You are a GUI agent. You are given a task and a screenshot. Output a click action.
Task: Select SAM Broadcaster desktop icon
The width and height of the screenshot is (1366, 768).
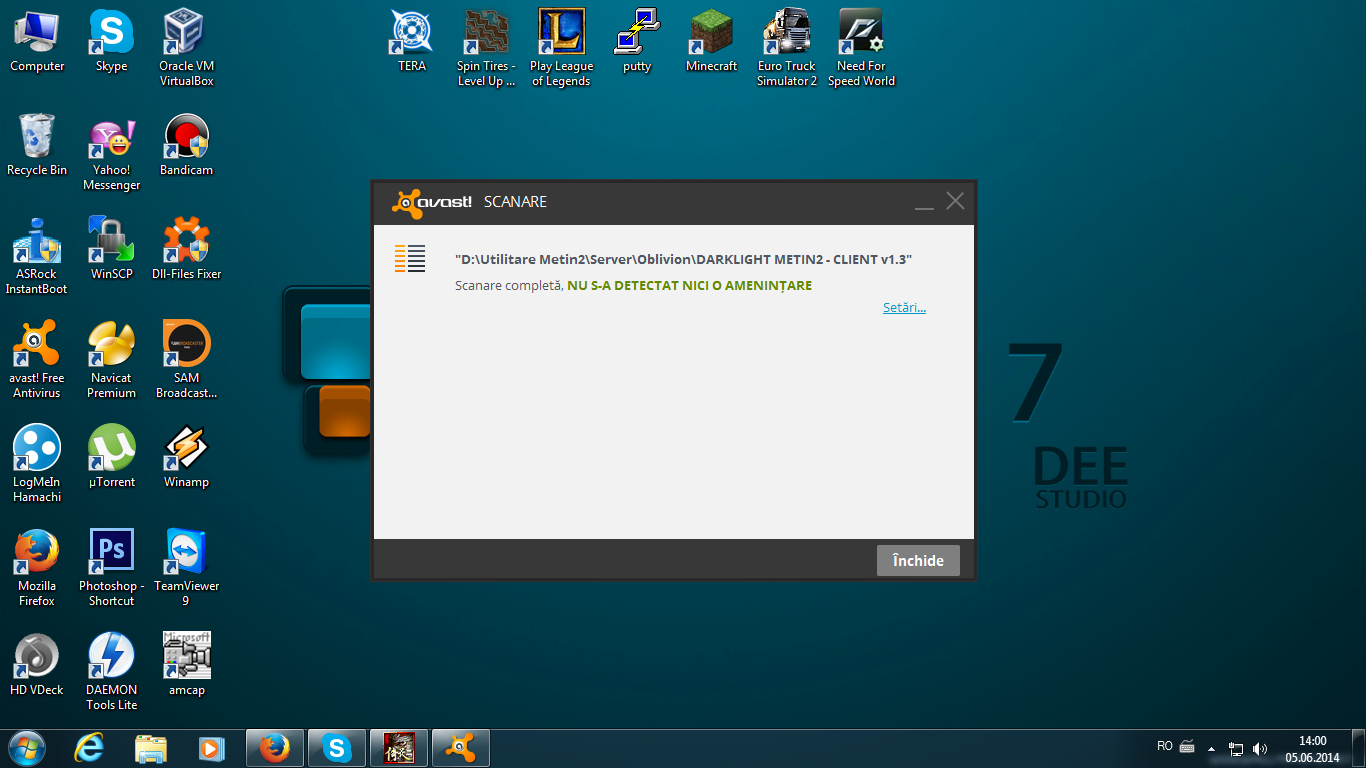(186, 361)
